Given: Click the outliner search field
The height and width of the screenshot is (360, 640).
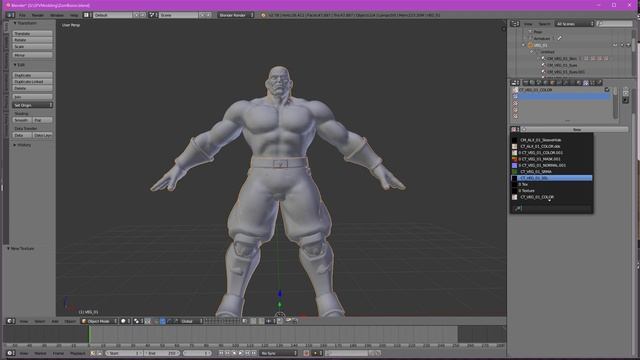Looking at the screenshot, I should coord(614,24).
